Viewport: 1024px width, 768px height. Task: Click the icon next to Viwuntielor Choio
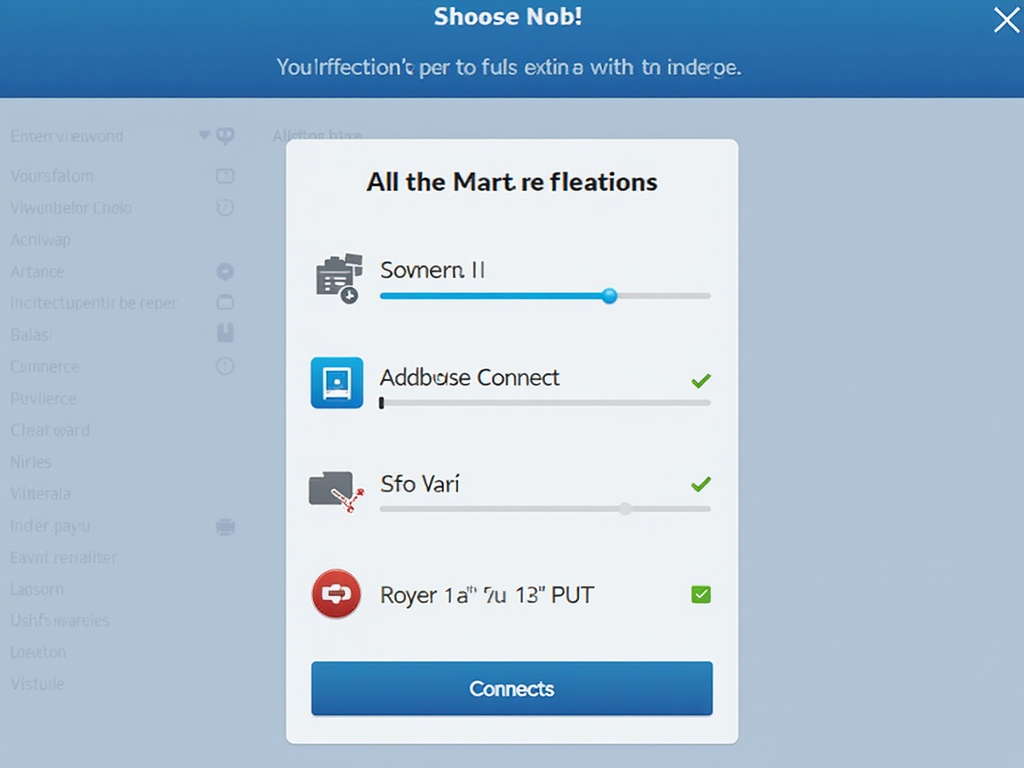coord(225,208)
